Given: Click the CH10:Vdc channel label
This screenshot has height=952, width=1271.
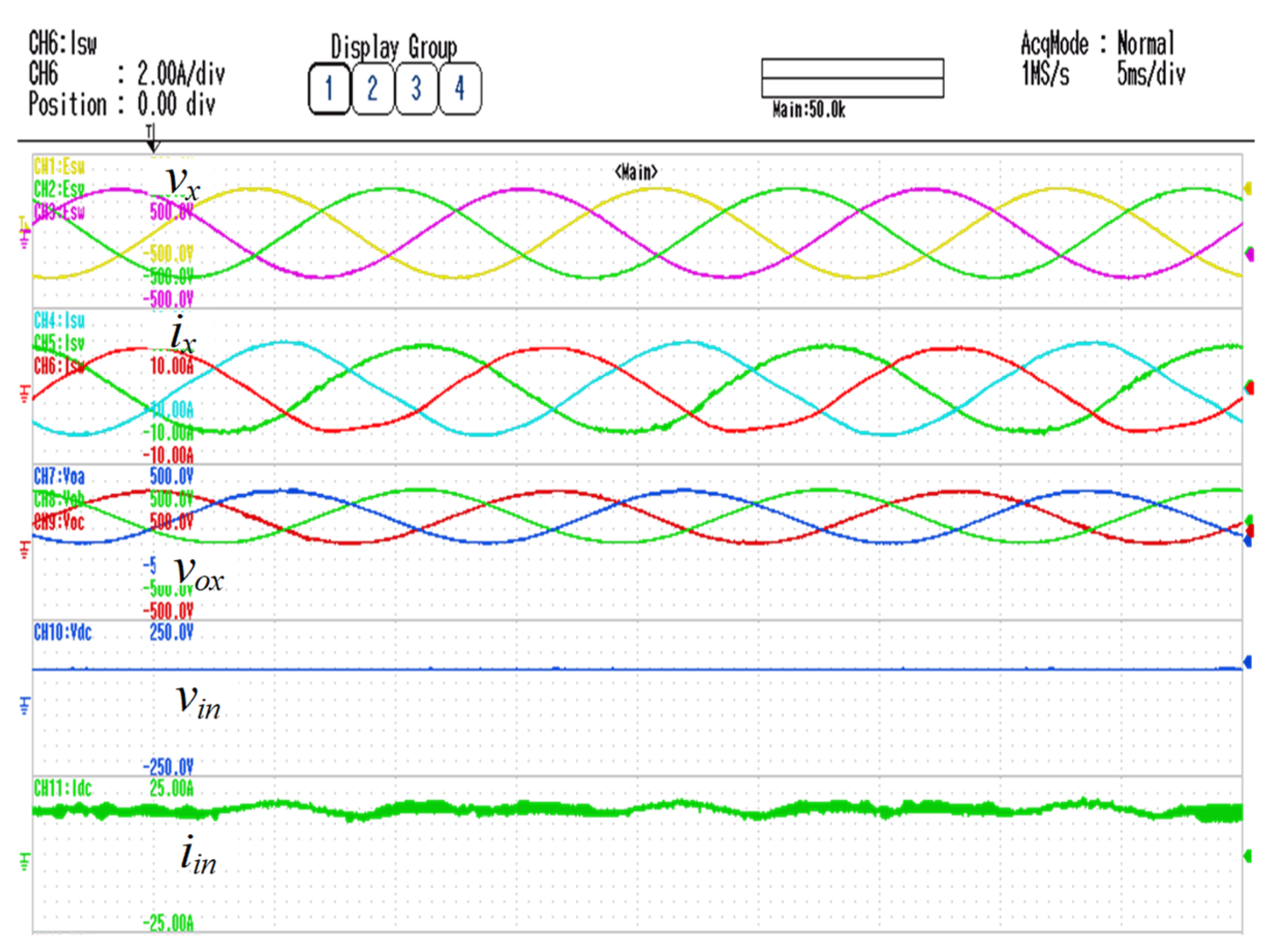Looking at the screenshot, I should [x=63, y=633].
